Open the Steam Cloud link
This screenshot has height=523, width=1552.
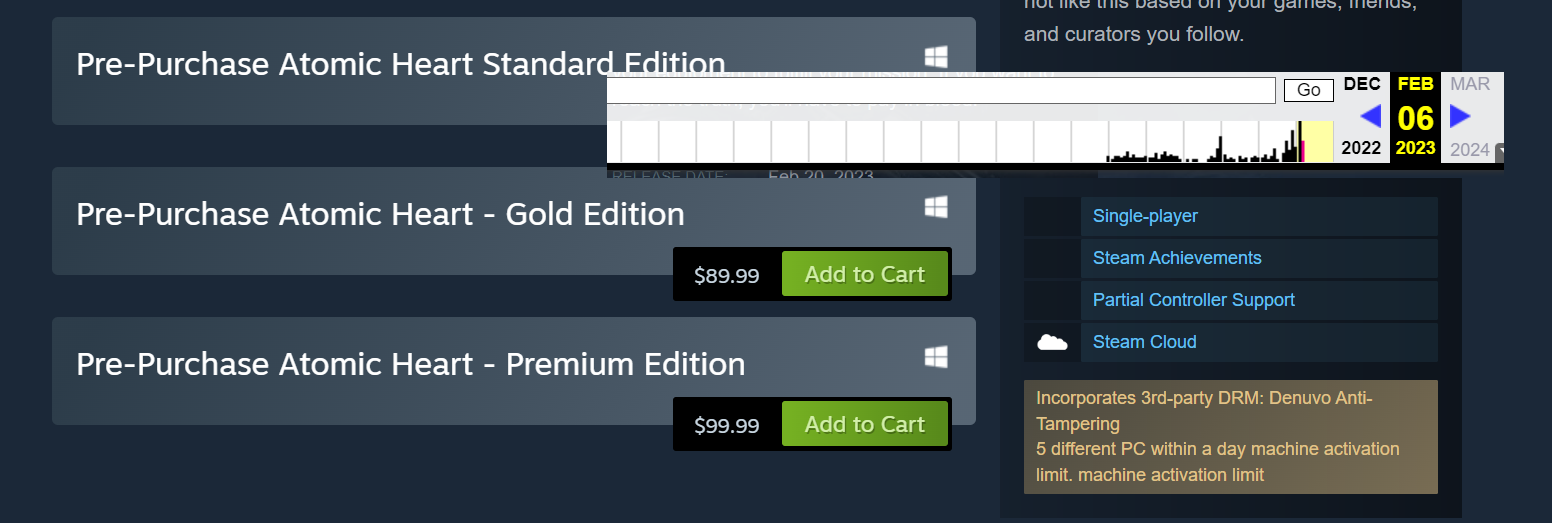click(x=1144, y=342)
